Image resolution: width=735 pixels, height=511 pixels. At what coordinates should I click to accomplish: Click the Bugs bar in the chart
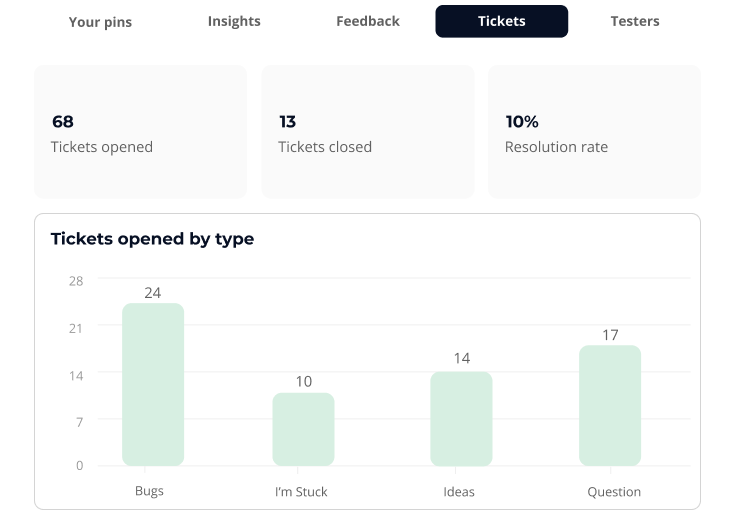pyautogui.click(x=153, y=384)
